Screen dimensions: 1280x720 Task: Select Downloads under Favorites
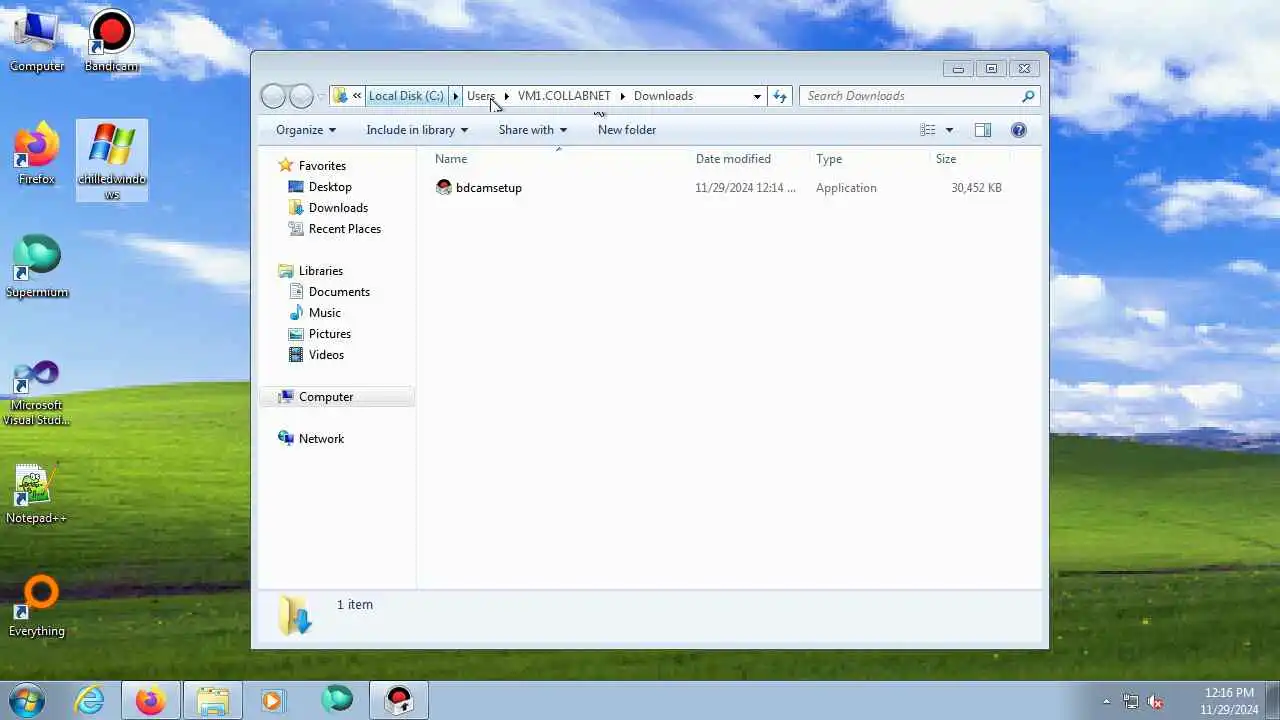pyautogui.click(x=338, y=208)
